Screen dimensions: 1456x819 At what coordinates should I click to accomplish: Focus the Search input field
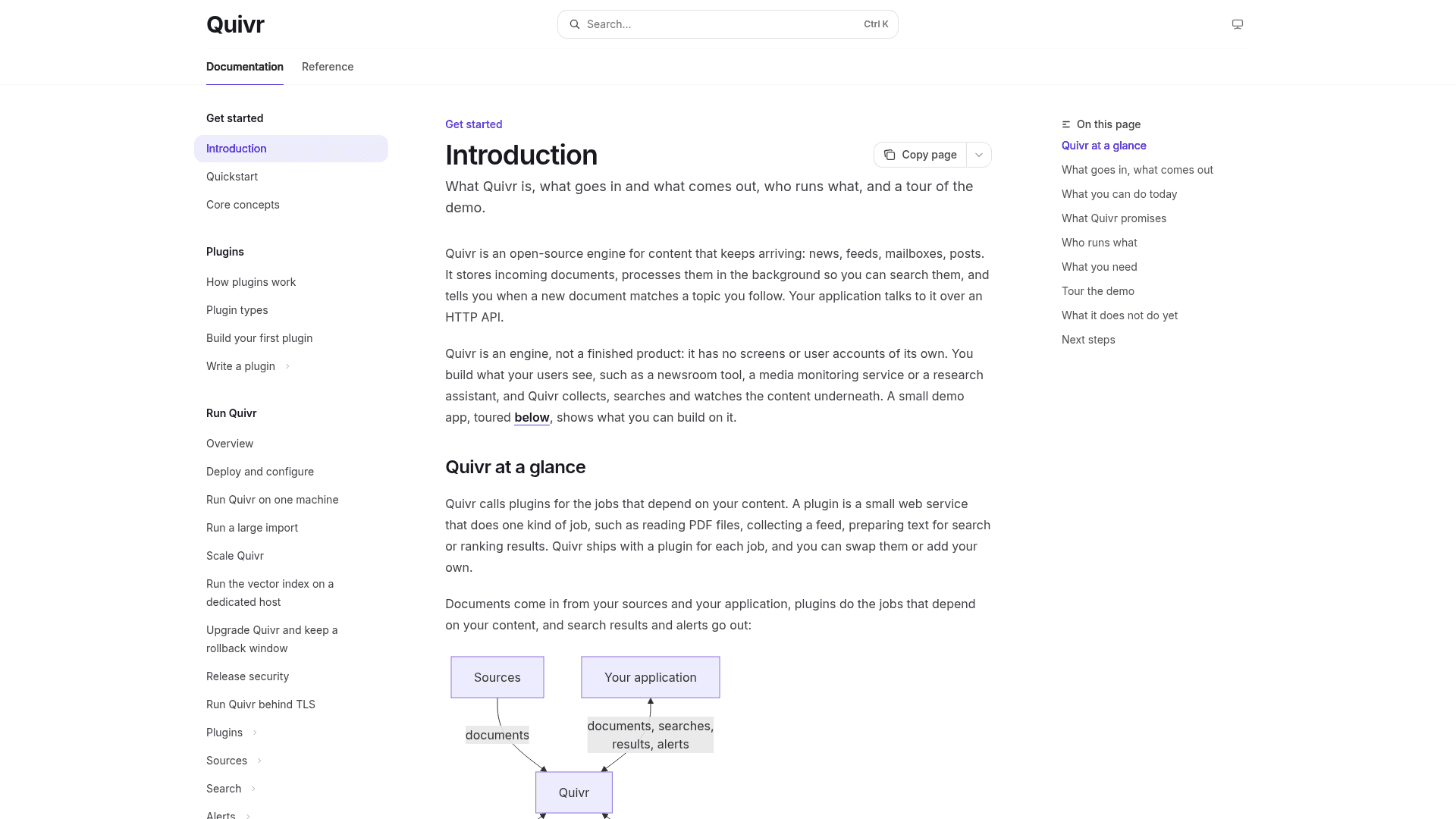(728, 24)
